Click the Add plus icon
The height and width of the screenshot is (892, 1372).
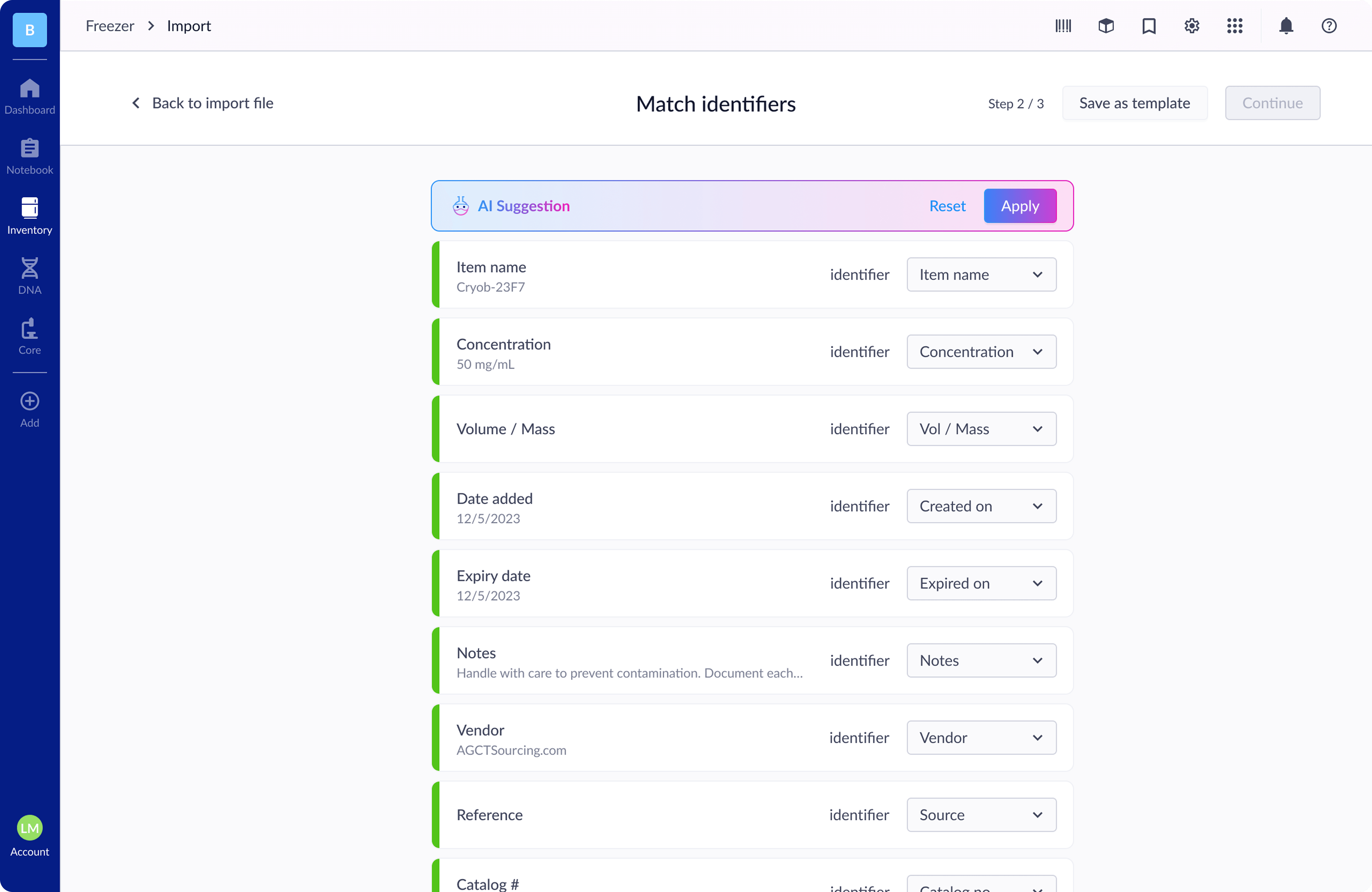click(29, 409)
